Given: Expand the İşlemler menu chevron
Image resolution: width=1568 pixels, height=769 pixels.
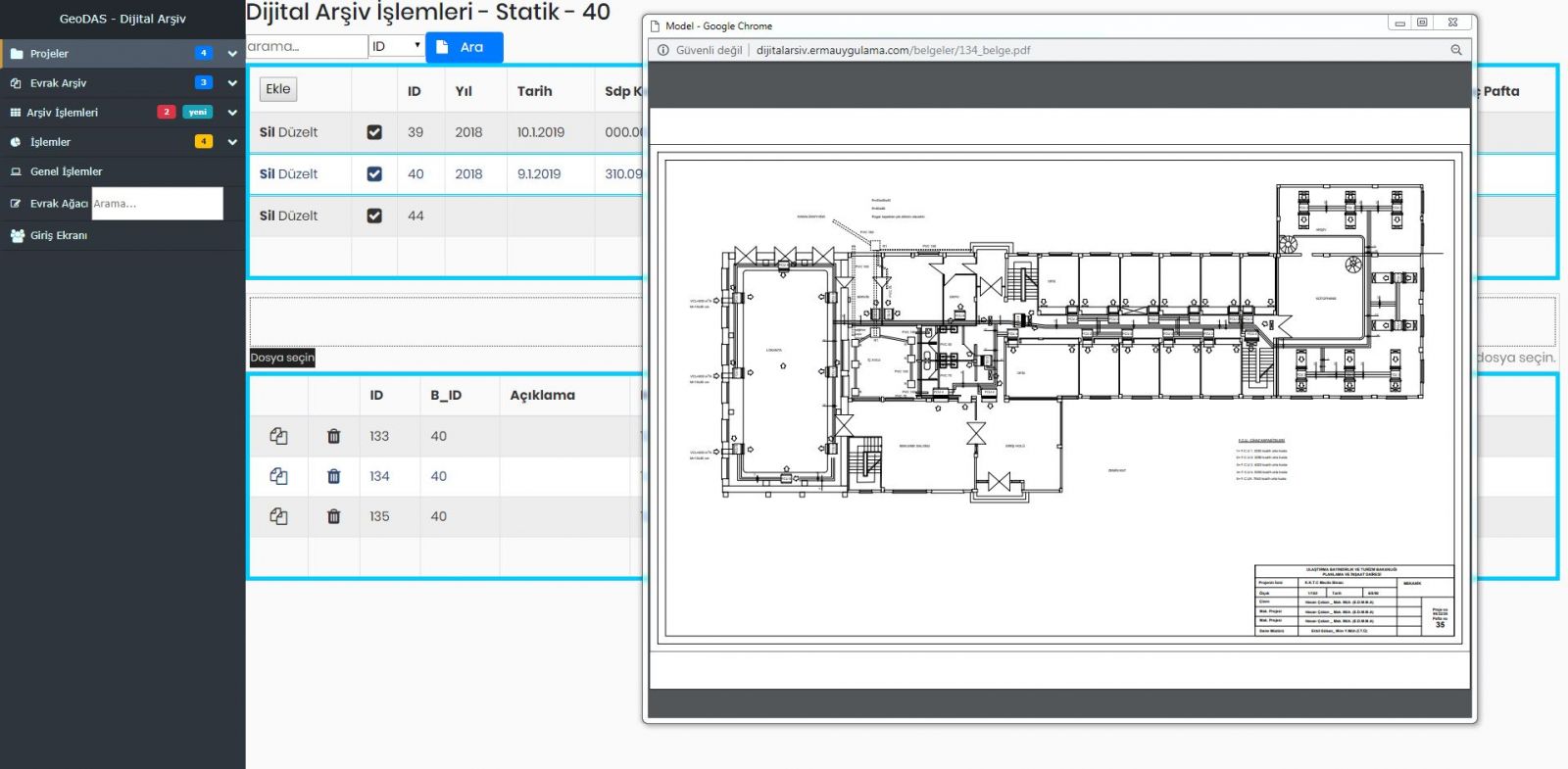Looking at the screenshot, I should pos(232,142).
